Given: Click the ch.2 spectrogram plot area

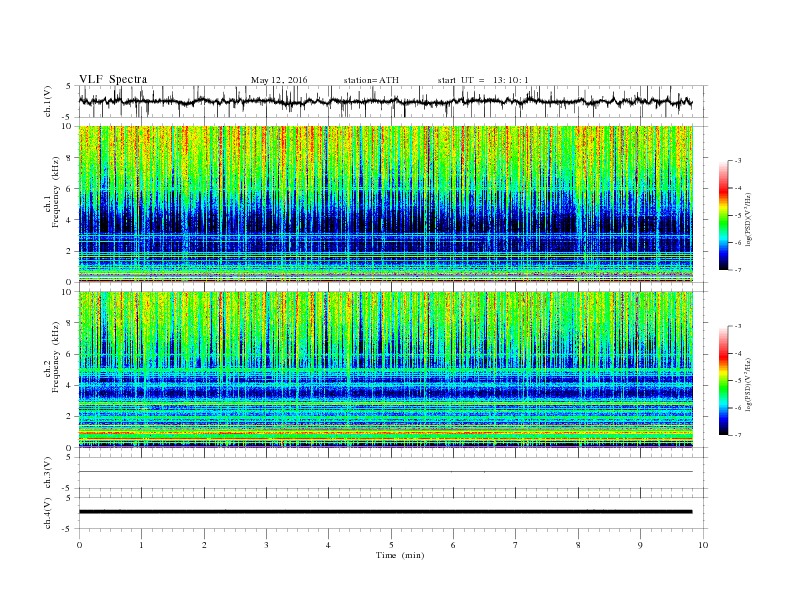Looking at the screenshot, I should (386, 369).
